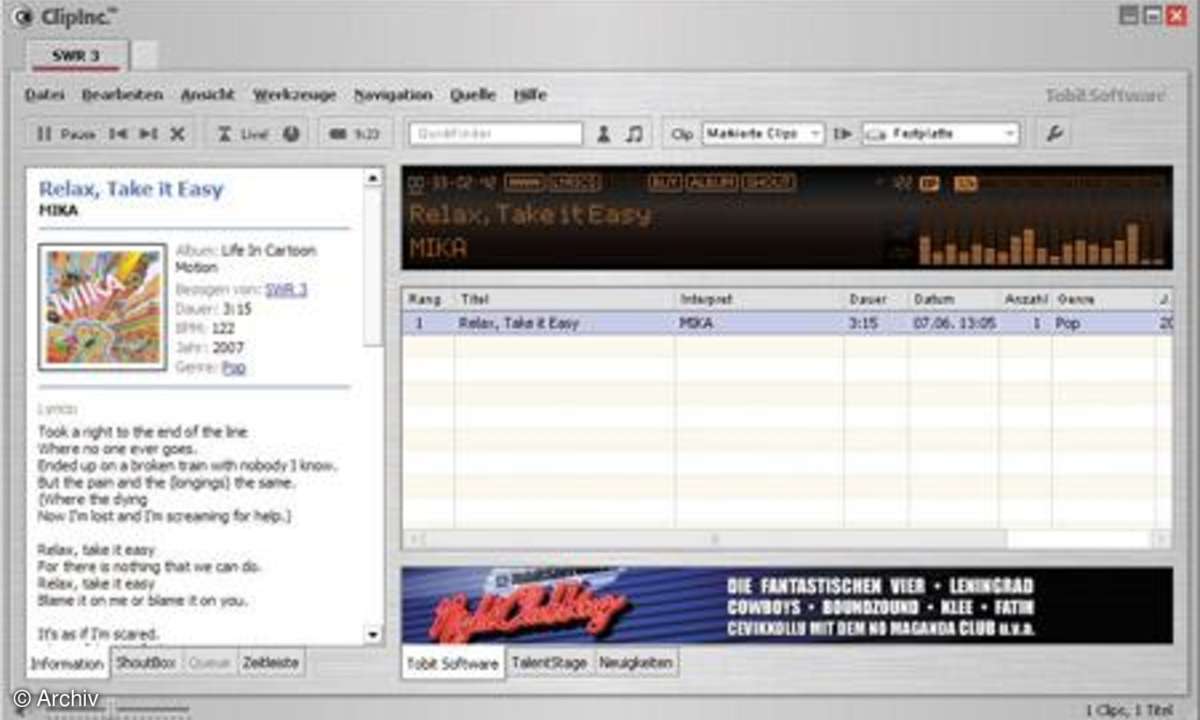This screenshot has height=720, width=1200.
Task: Click the LYRICS button in the player display
Action: coord(575,183)
